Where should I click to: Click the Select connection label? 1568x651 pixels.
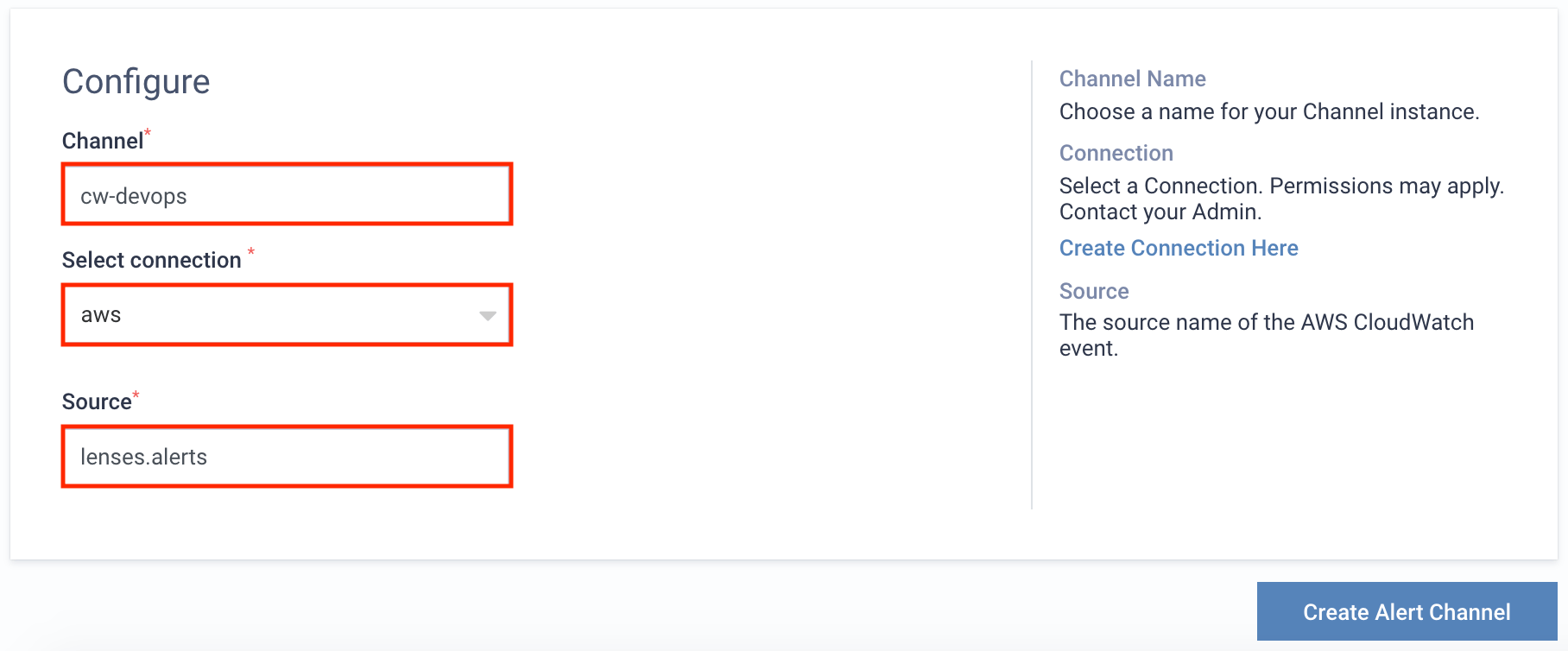point(152,260)
